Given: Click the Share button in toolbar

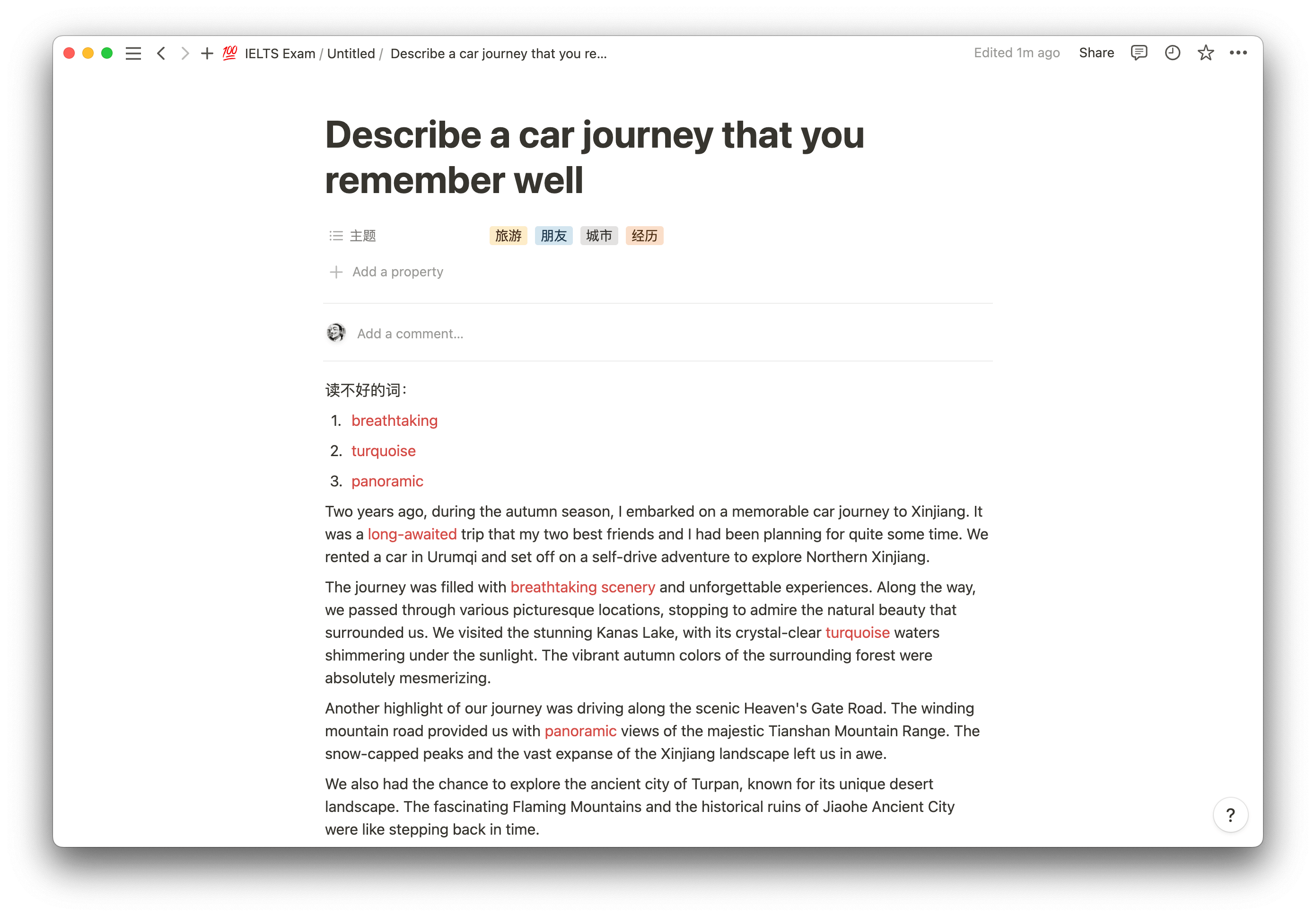Looking at the screenshot, I should [1097, 53].
